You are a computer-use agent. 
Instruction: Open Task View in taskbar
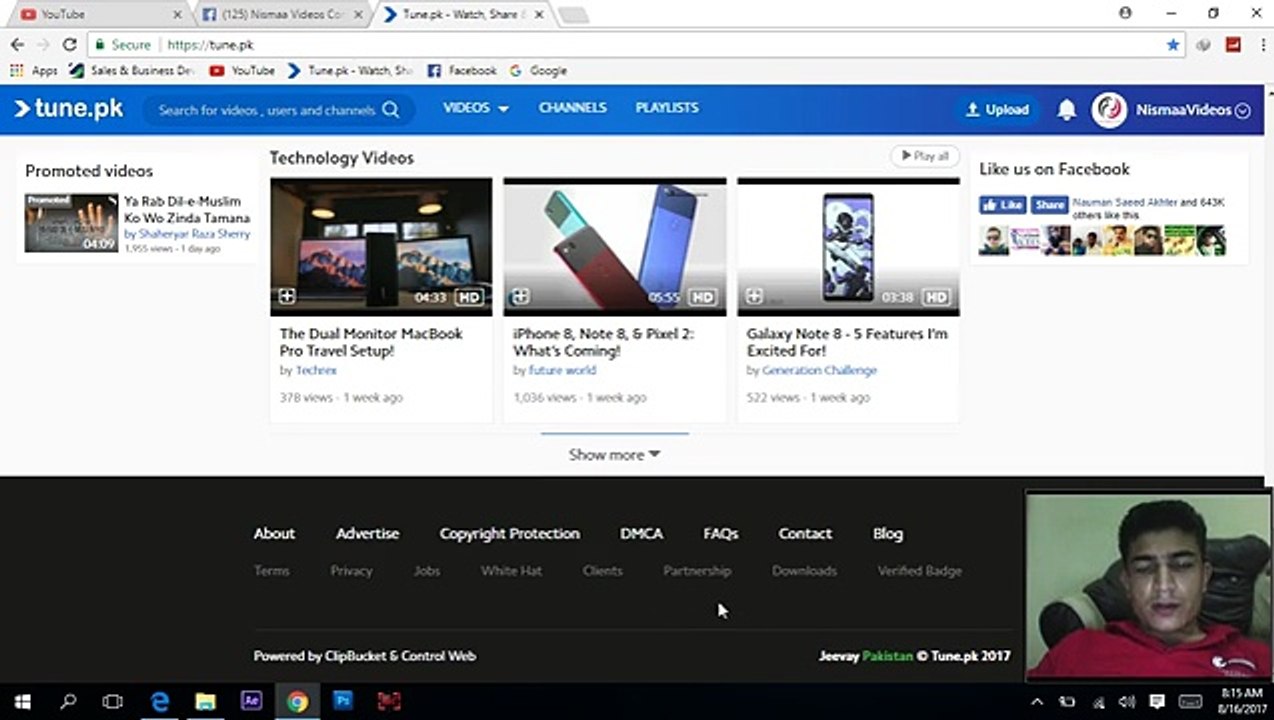[x=113, y=701]
